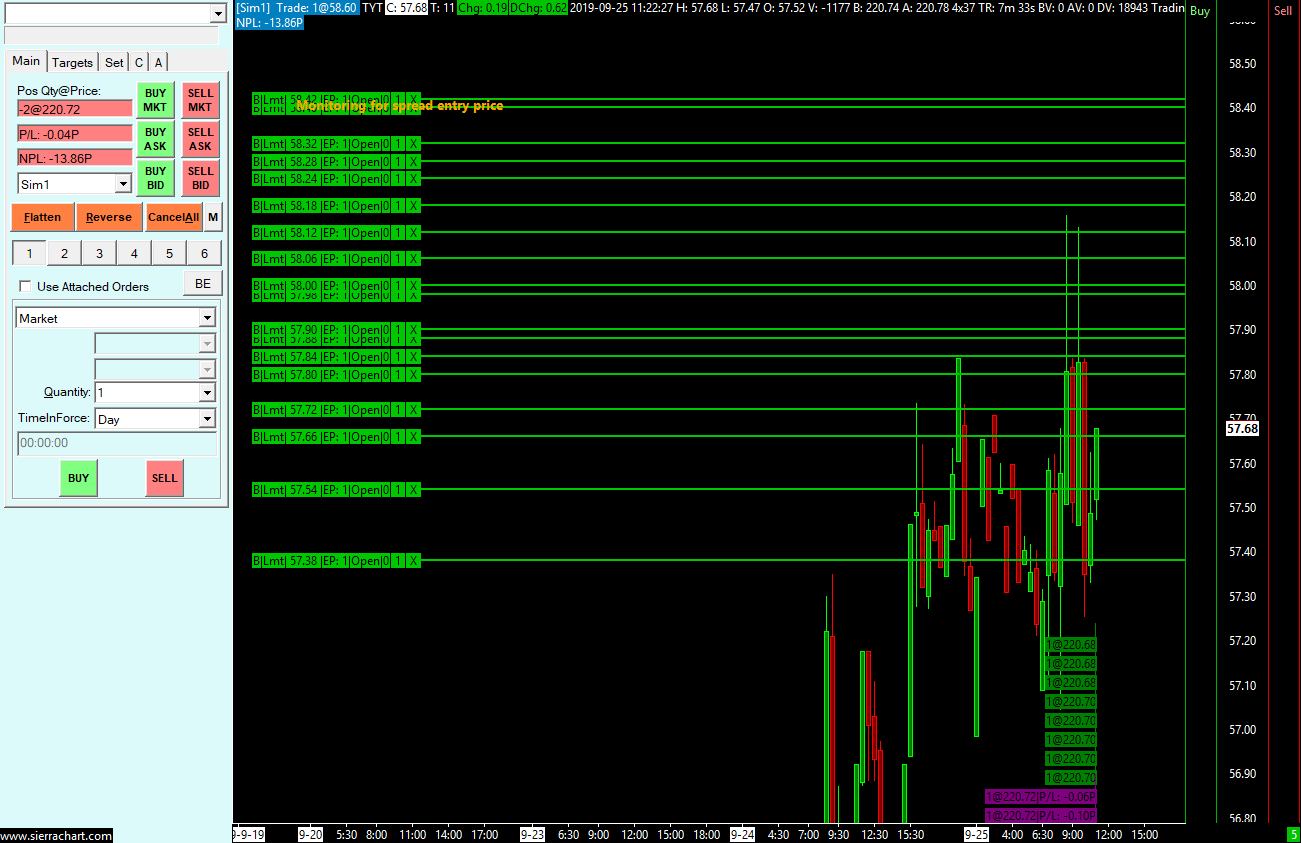Cancel the 58.06 buy limit via its X

click(x=414, y=259)
